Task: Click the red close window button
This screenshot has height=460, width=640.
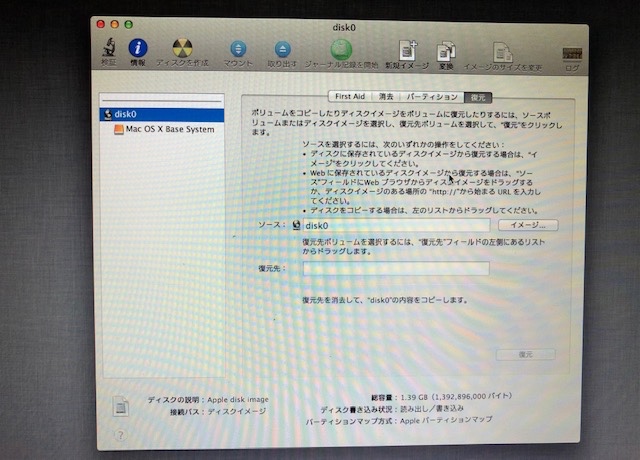Action: pyautogui.click(x=101, y=24)
